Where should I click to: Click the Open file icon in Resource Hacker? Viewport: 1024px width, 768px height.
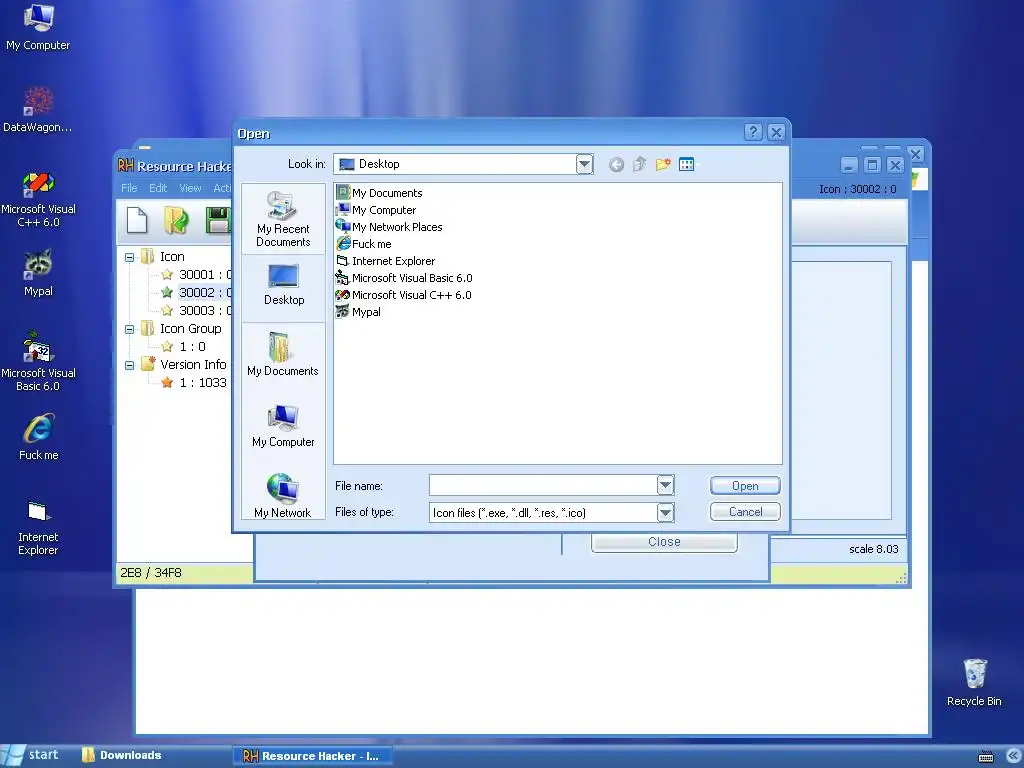176,220
